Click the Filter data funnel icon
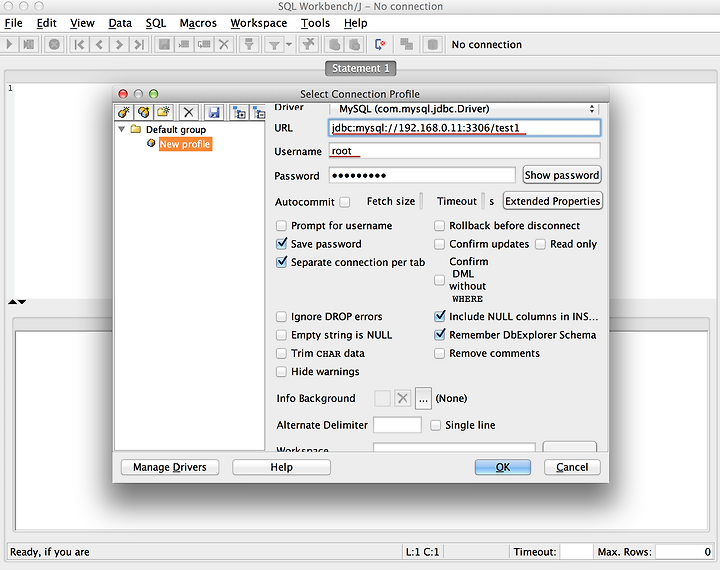This screenshot has height=570, width=720. 274,45
